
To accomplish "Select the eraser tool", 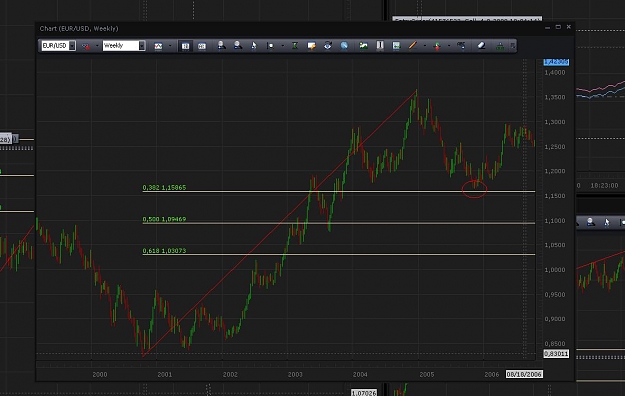I will 481,46.
